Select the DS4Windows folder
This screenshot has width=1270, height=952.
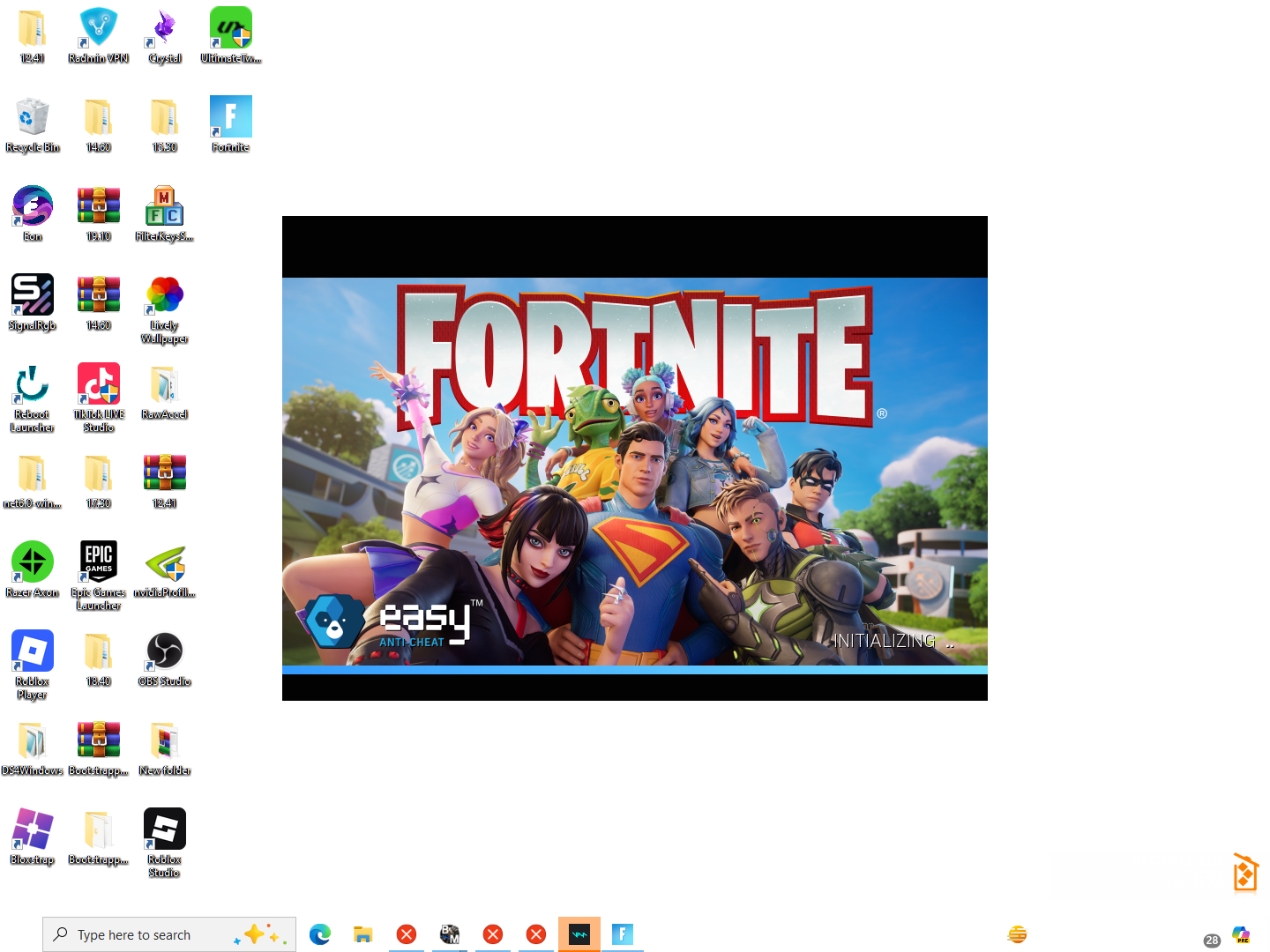33,747
